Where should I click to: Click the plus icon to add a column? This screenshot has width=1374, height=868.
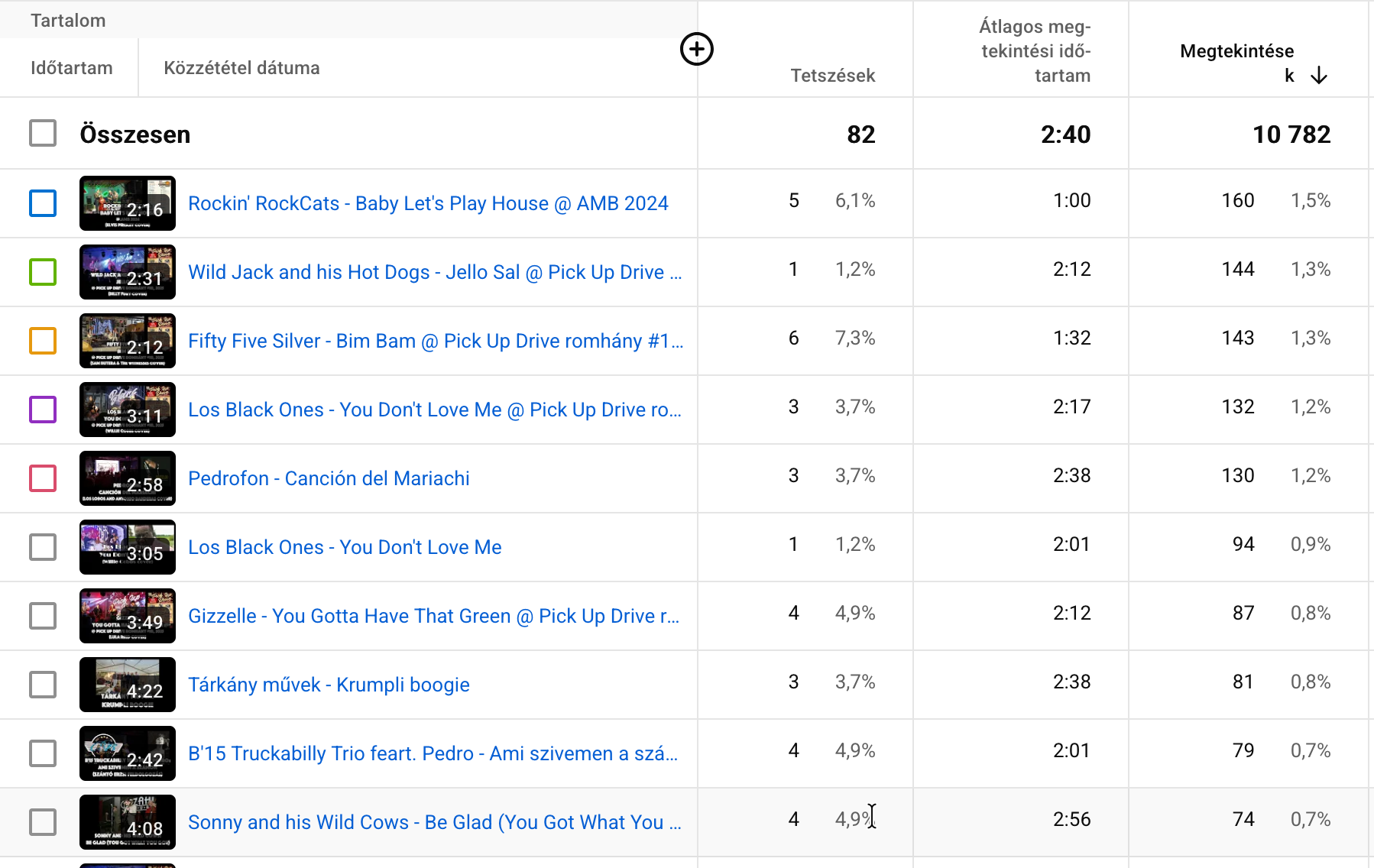click(696, 50)
